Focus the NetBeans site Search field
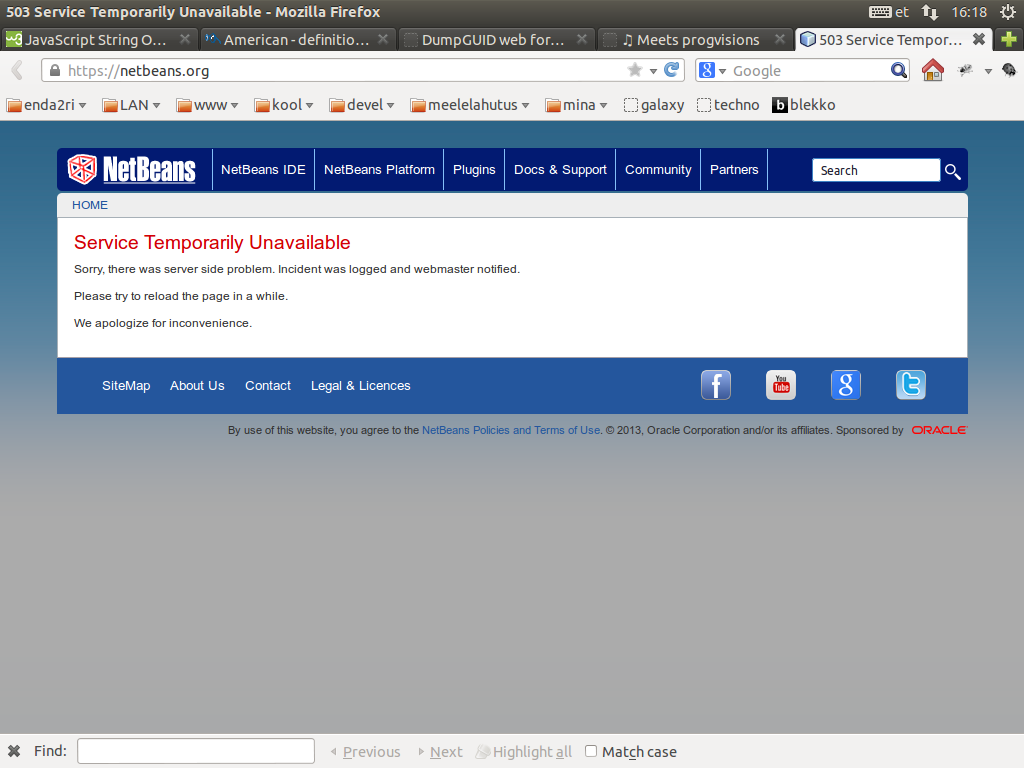The width and height of the screenshot is (1024, 768). pyautogui.click(x=876, y=170)
